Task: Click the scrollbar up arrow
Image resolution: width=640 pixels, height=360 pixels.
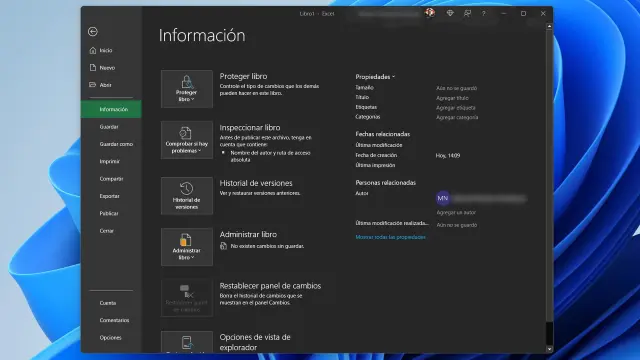Action: [549, 26]
